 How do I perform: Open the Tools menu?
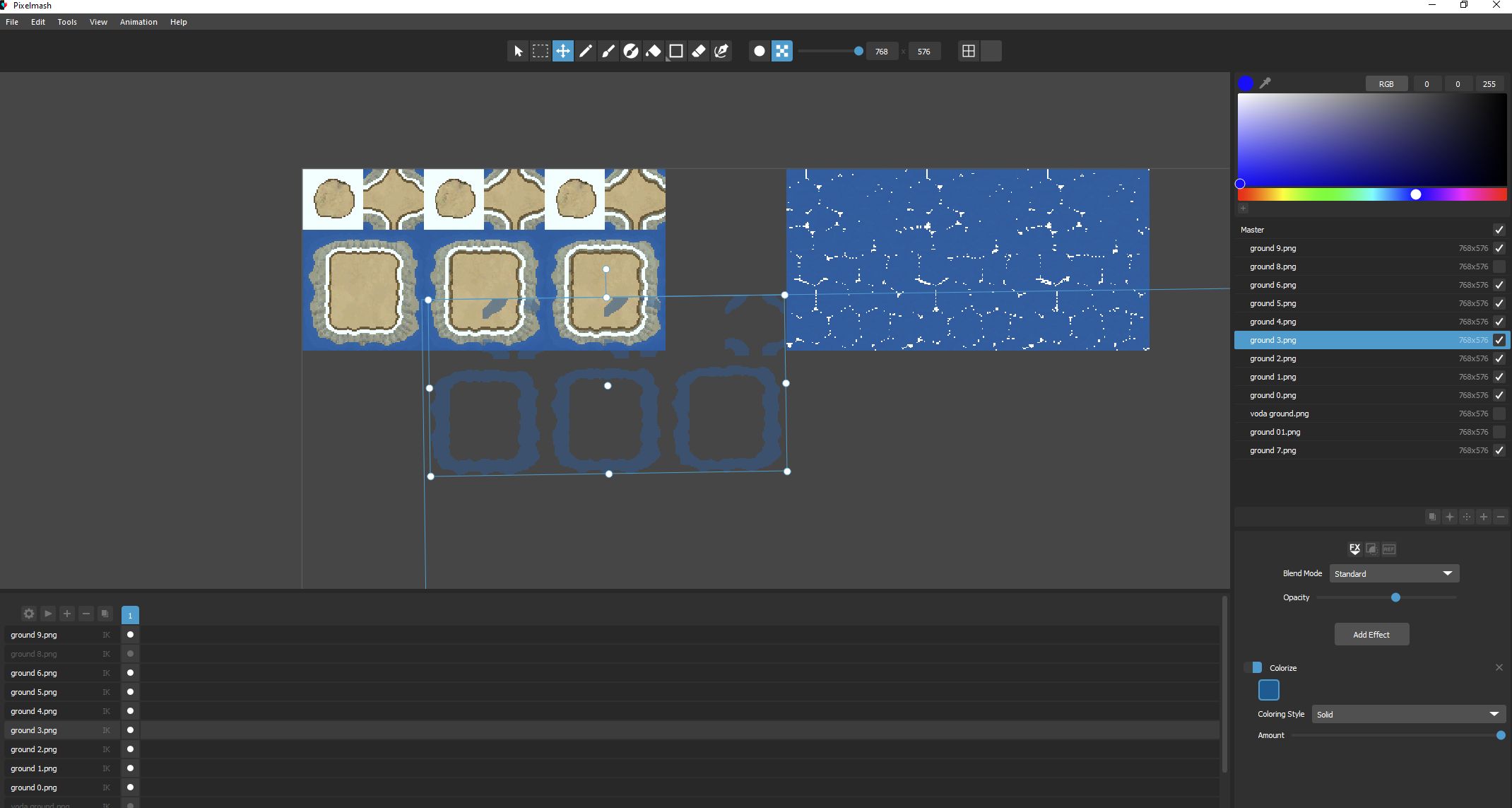[67, 22]
